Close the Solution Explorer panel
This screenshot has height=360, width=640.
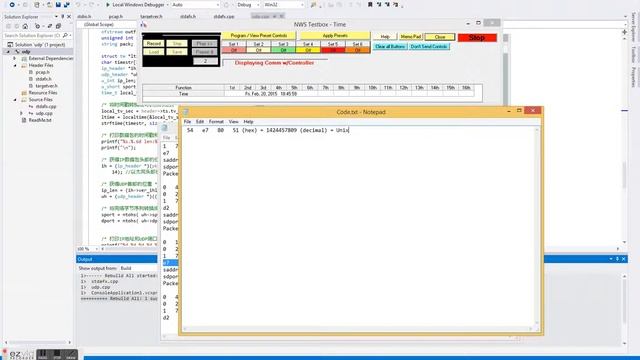coord(69,17)
